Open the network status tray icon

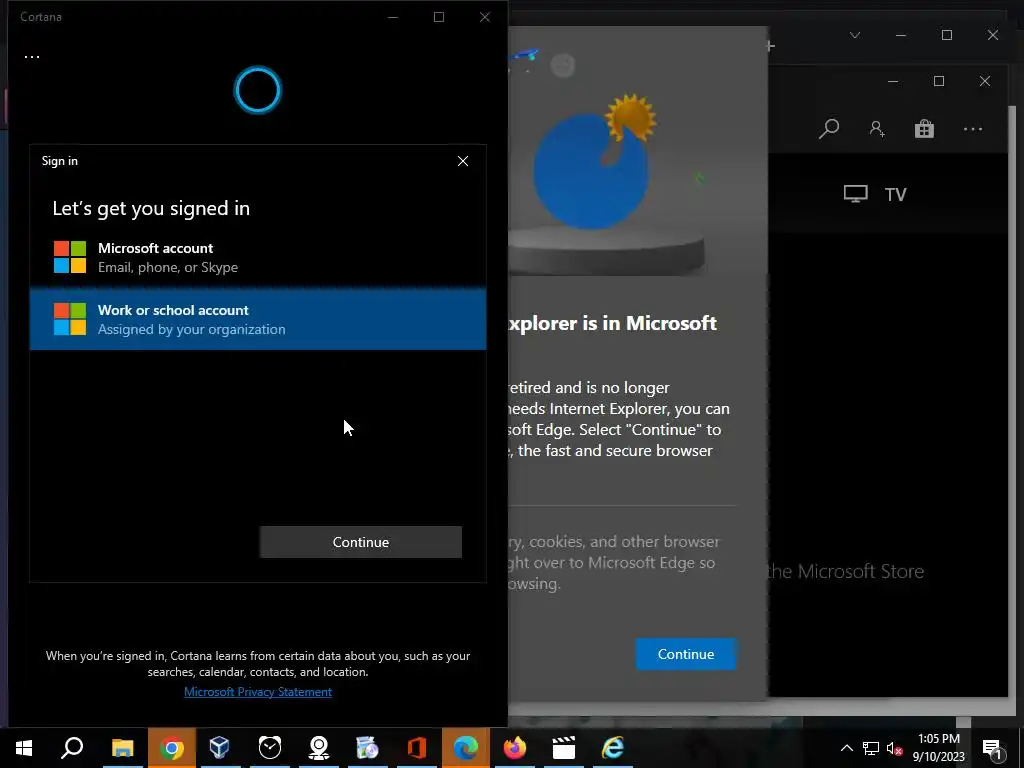click(871, 748)
